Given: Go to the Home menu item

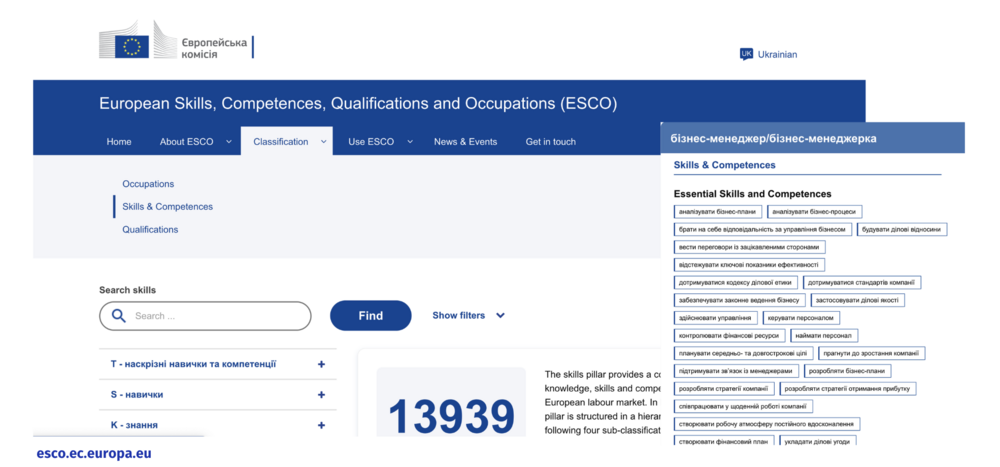Looking at the screenshot, I should 119,142.
